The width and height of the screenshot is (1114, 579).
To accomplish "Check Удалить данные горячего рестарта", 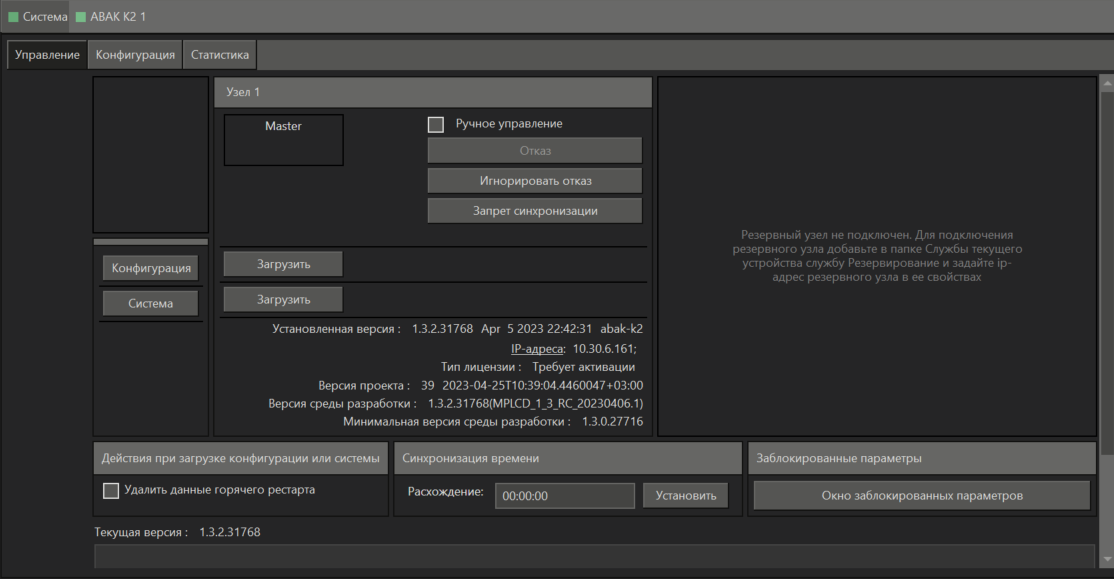I will [x=111, y=490].
